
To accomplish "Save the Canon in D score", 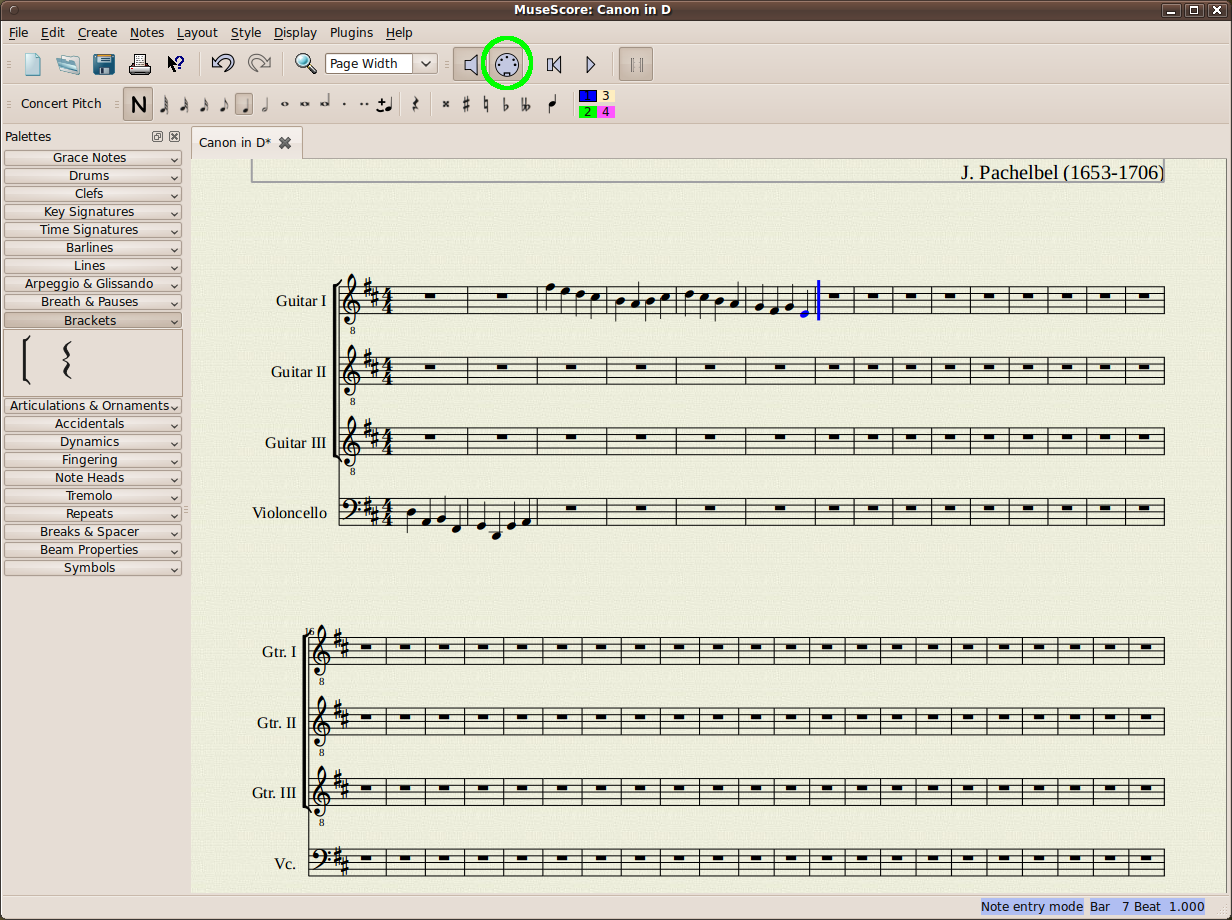I will (104, 63).
